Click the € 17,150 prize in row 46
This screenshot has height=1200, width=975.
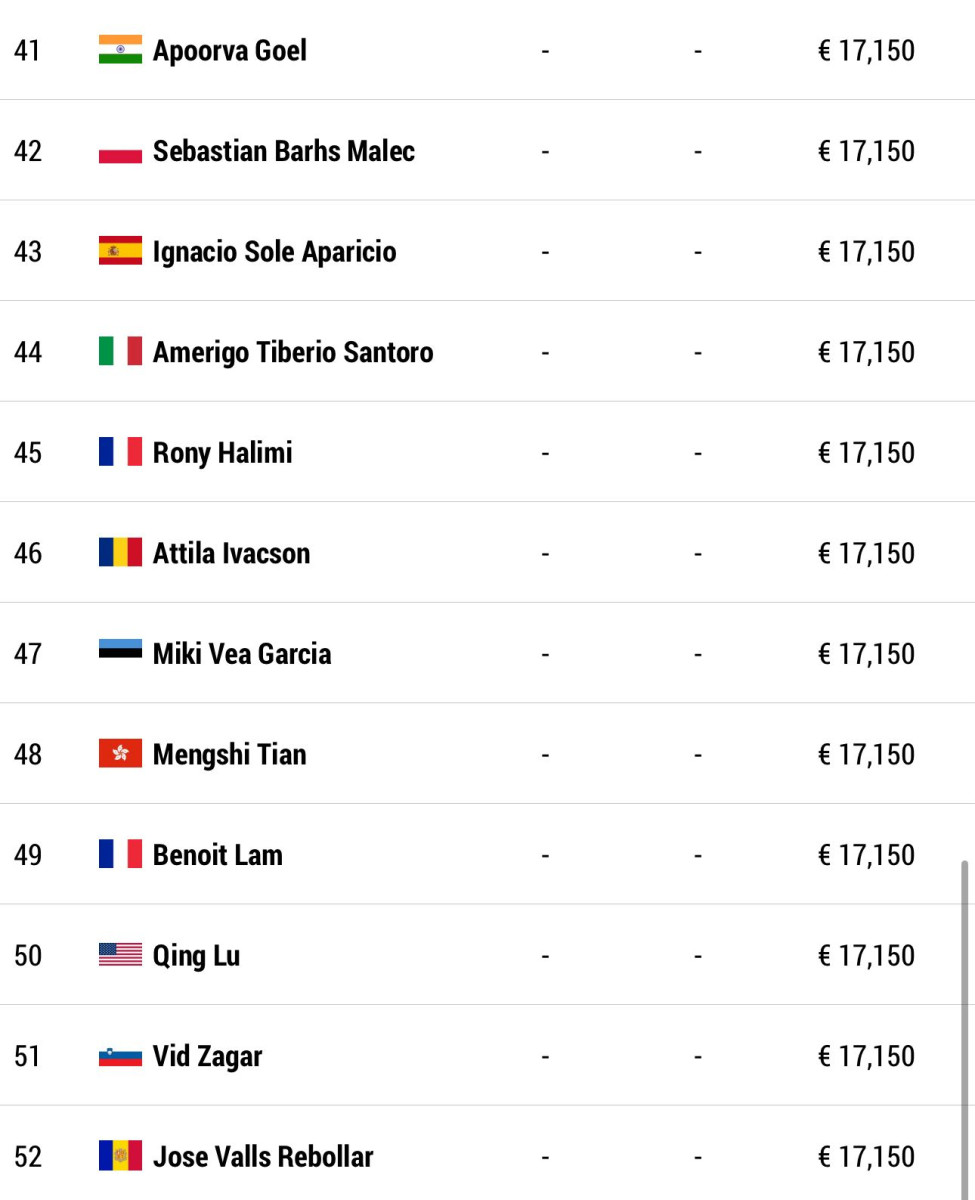pyautogui.click(x=866, y=553)
